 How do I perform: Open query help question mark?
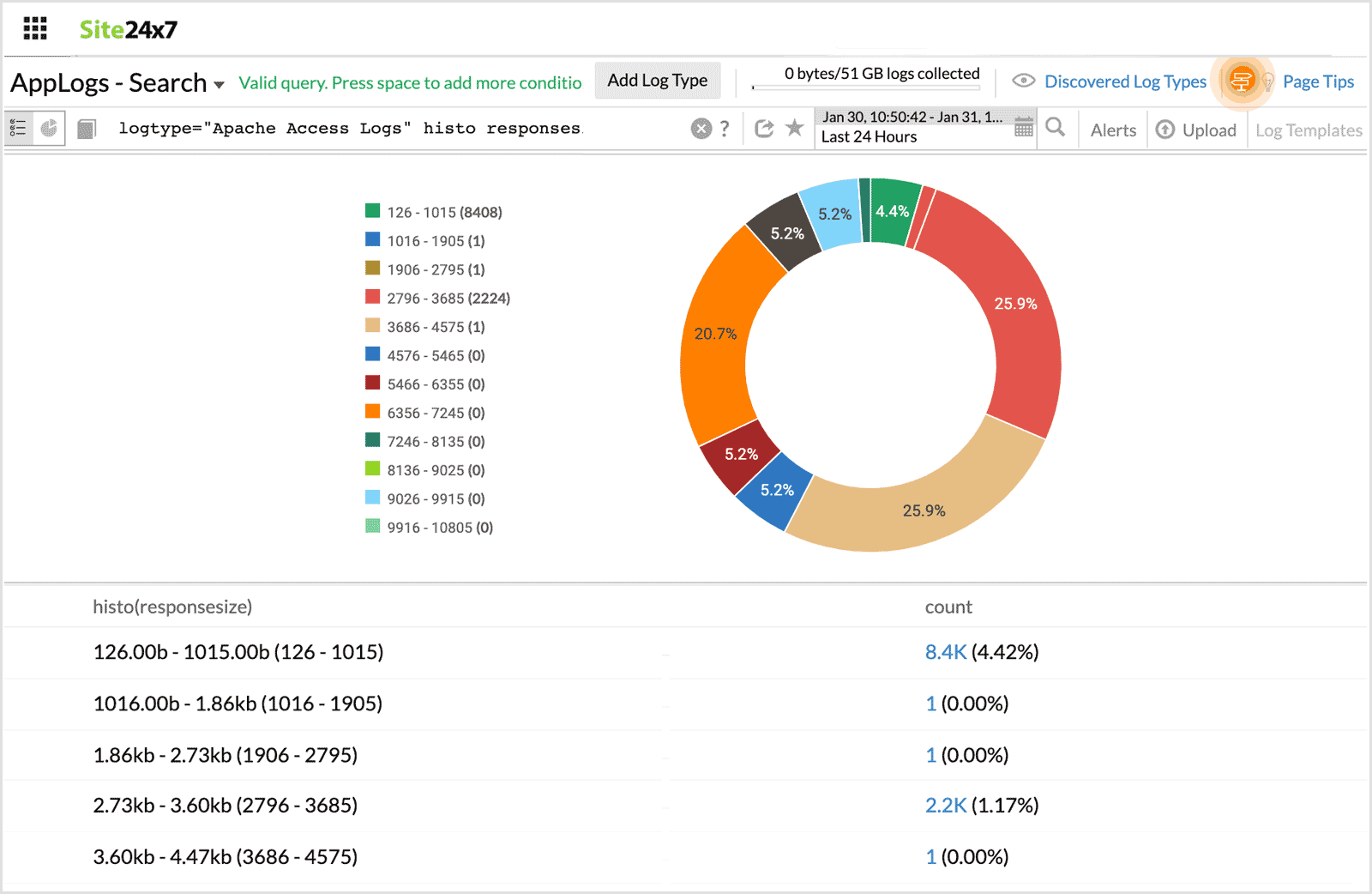click(x=725, y=129)
